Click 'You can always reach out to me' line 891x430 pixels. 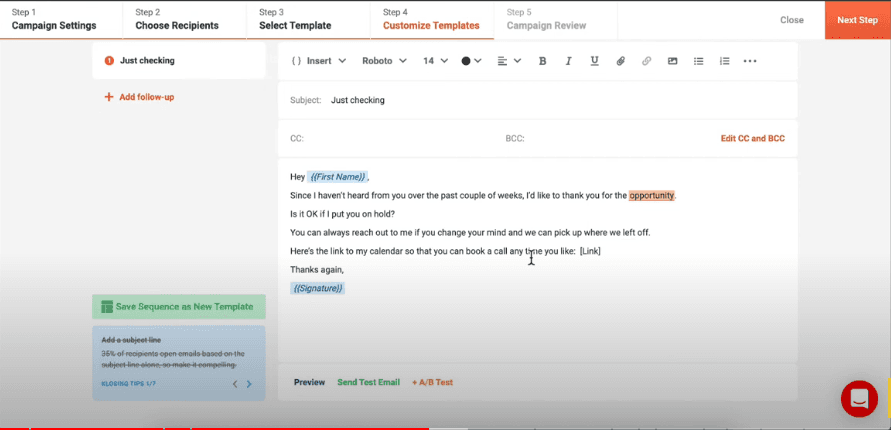coord(470,232)
